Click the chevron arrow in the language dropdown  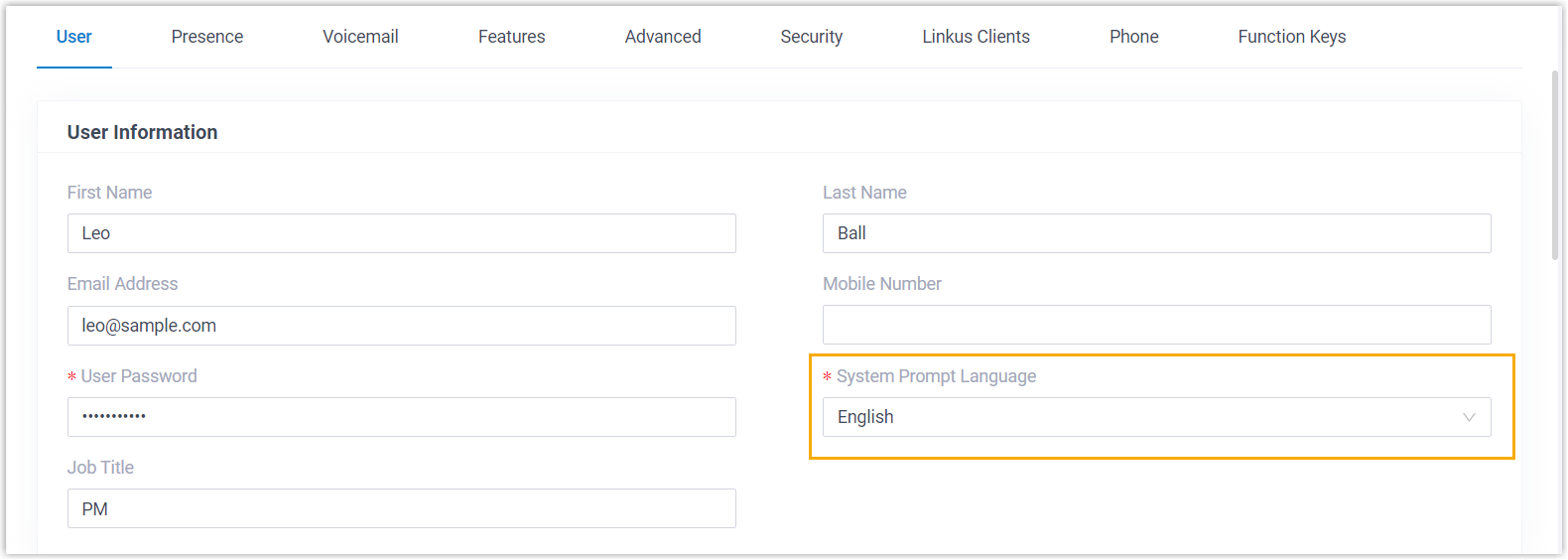point(1469,417)
